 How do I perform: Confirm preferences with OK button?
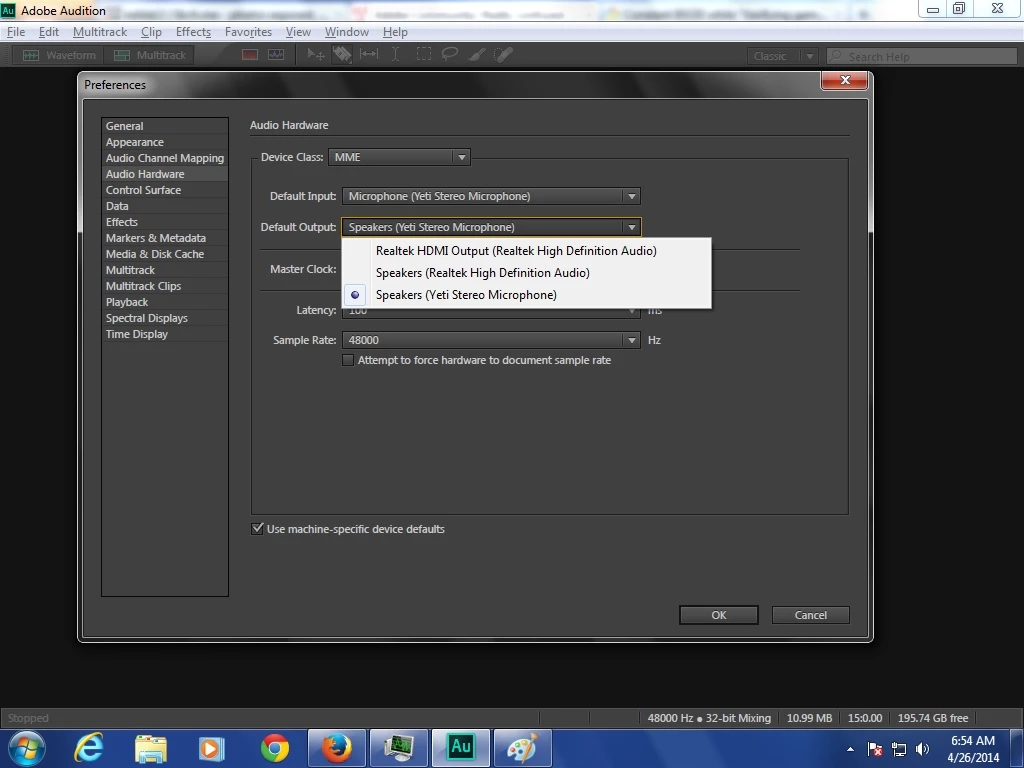718,615
